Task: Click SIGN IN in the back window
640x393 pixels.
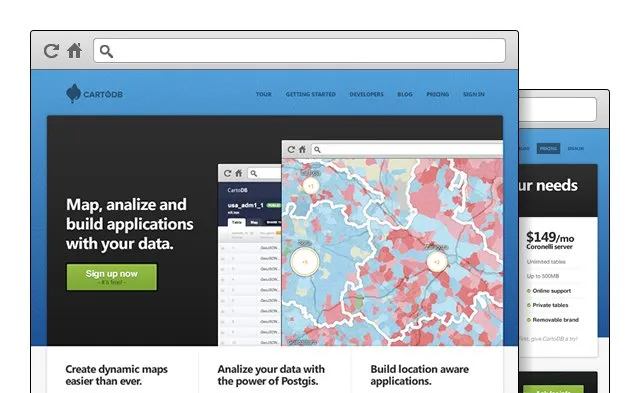Action: 576,149
